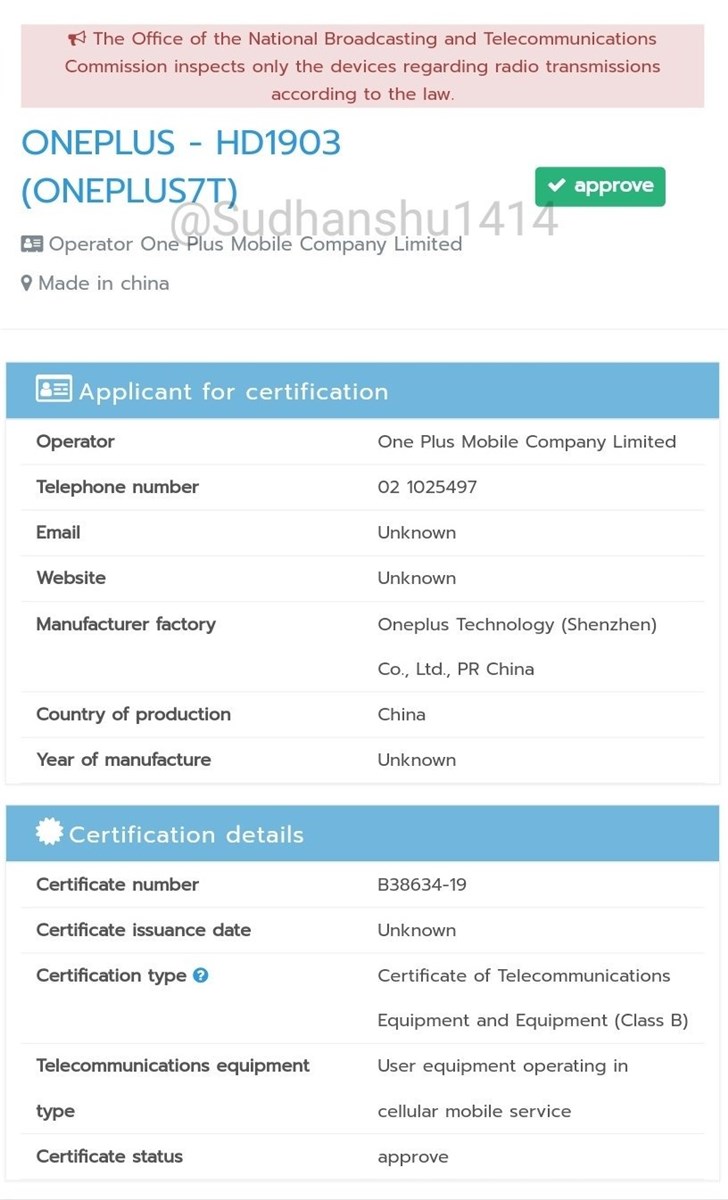Select the Oneplus Technology (Shenzhen) manufacturer value
This screenshot has width=728, height=1200.
[x=516, y=625]
